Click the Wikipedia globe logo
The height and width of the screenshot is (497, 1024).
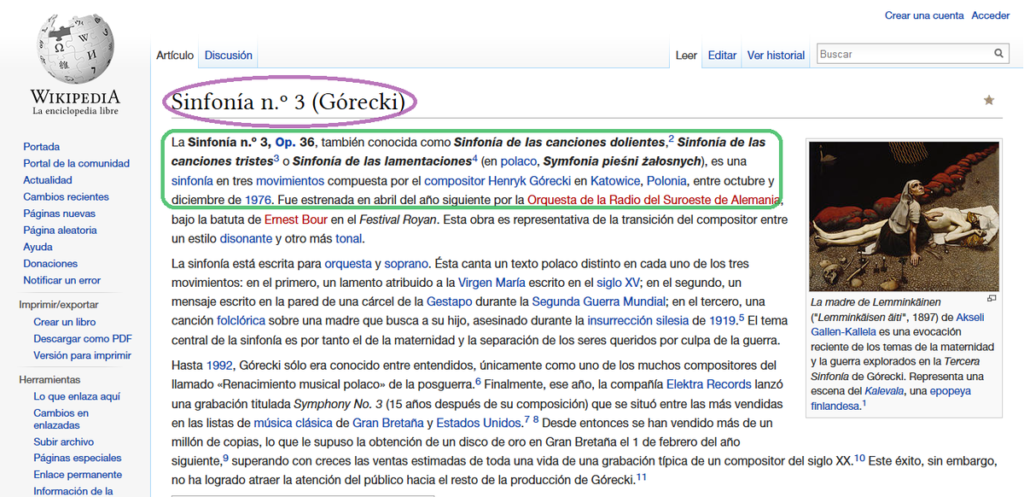click(x=75, y=50)
